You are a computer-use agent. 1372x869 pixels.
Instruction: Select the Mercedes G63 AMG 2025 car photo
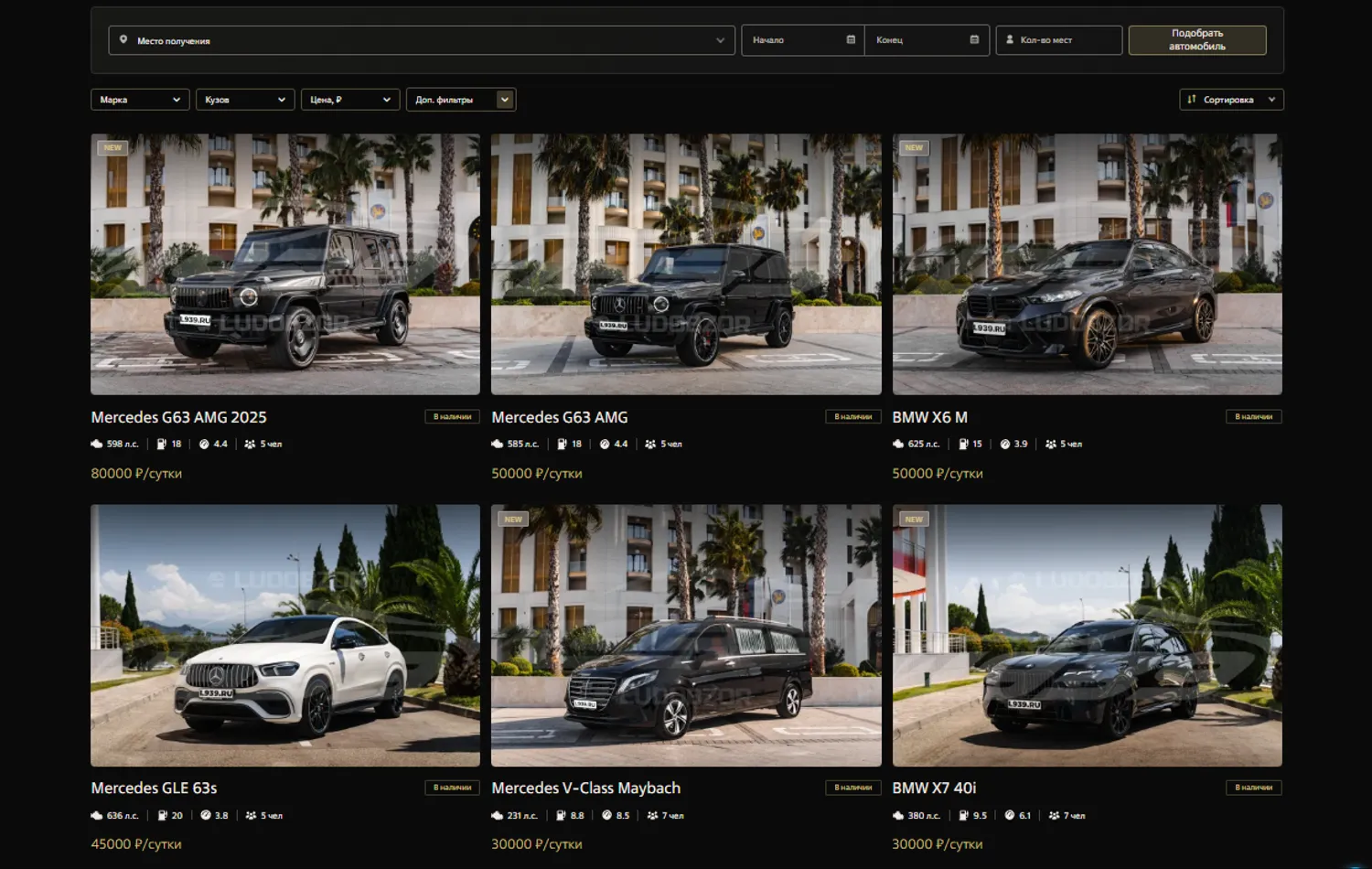[285, 264]
